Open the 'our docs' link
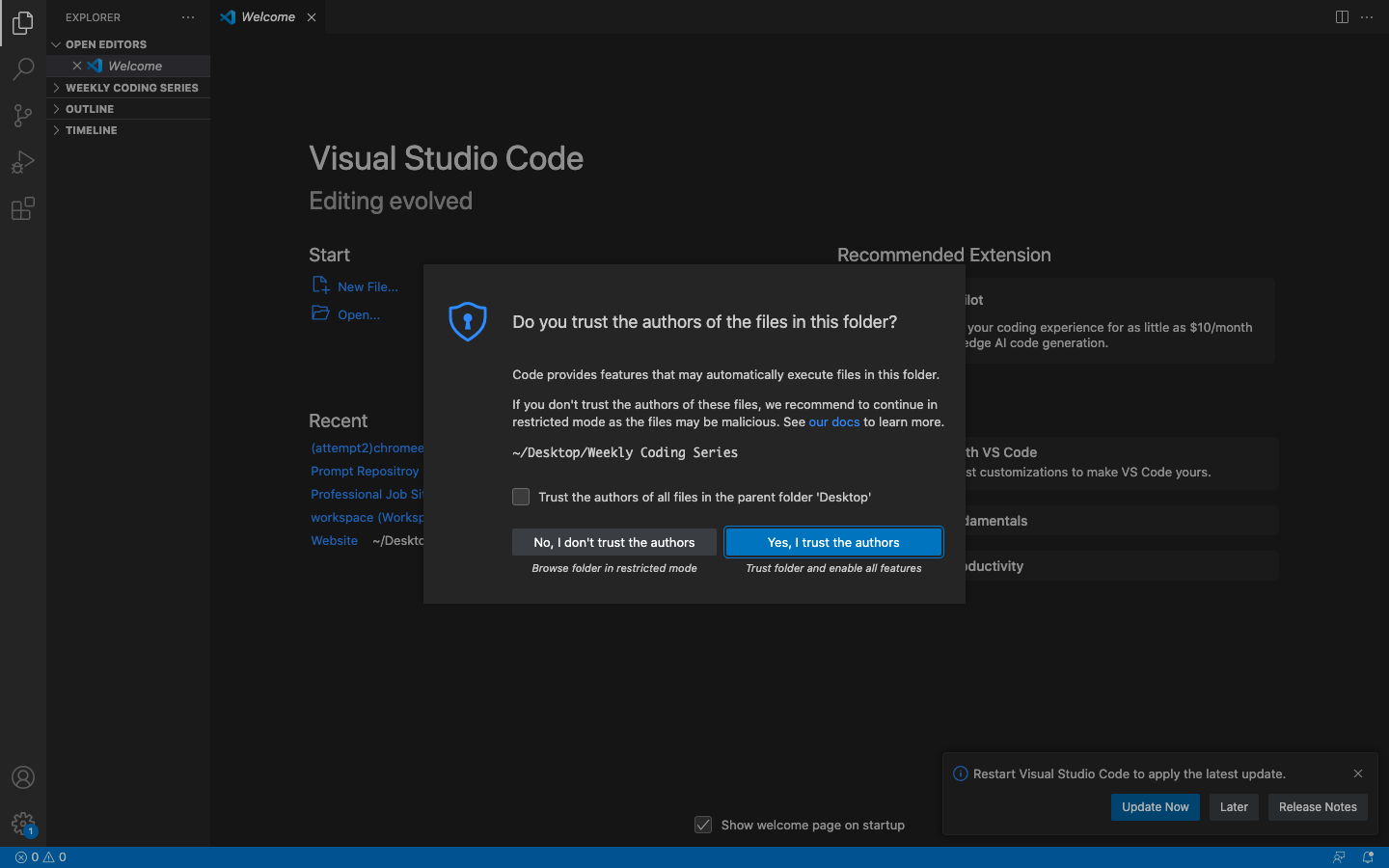 (834, 421)
